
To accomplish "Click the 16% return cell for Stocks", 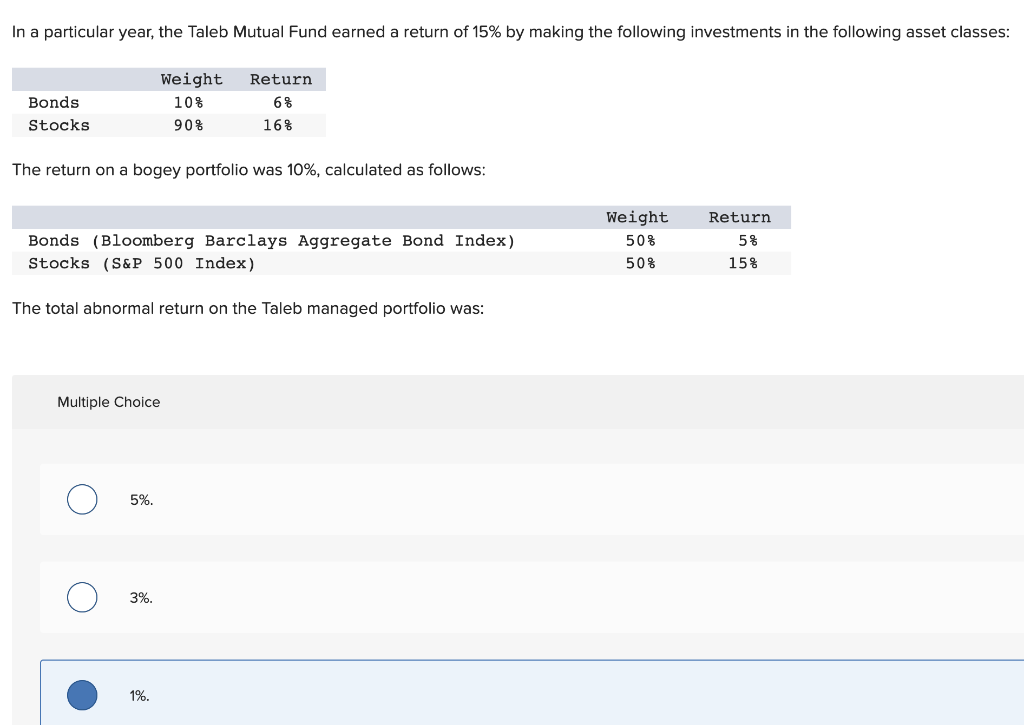I will coord(281,125).
